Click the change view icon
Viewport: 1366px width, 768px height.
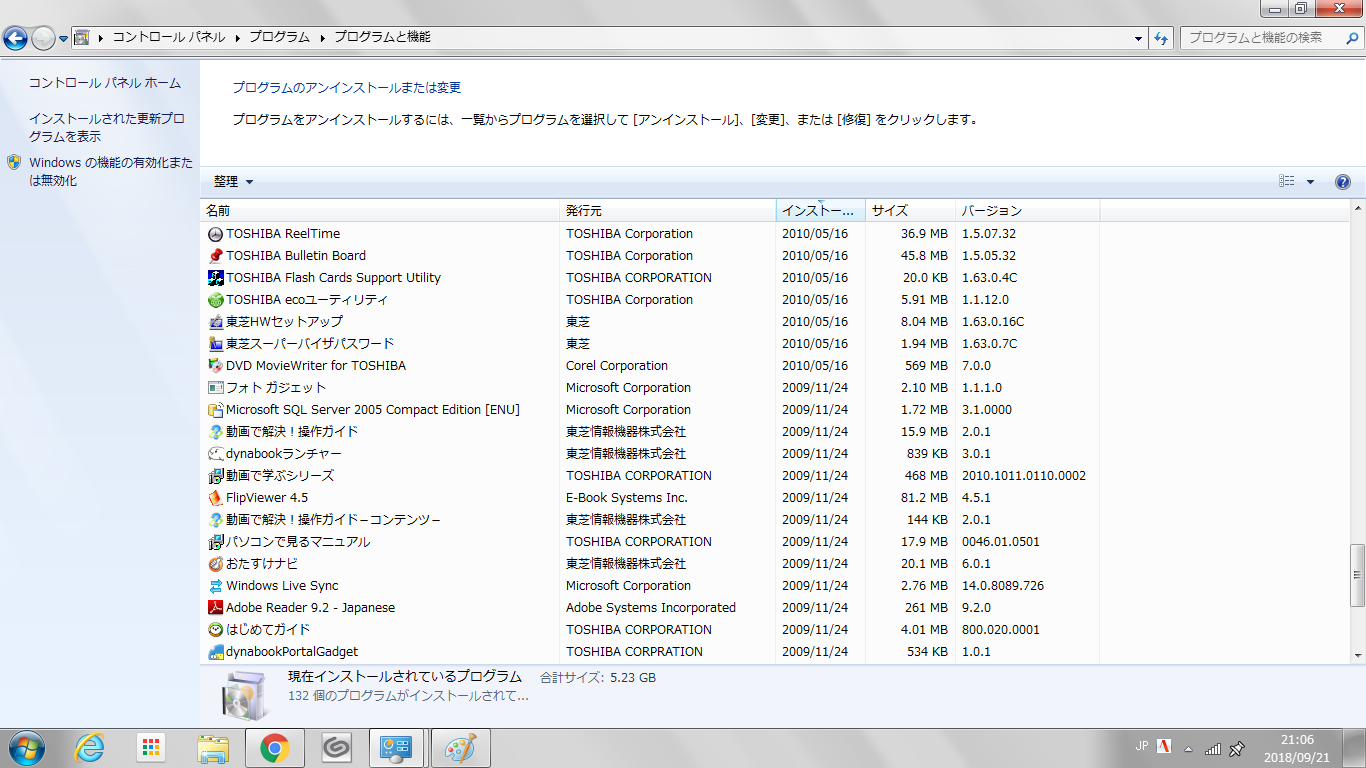point(1287,182)
